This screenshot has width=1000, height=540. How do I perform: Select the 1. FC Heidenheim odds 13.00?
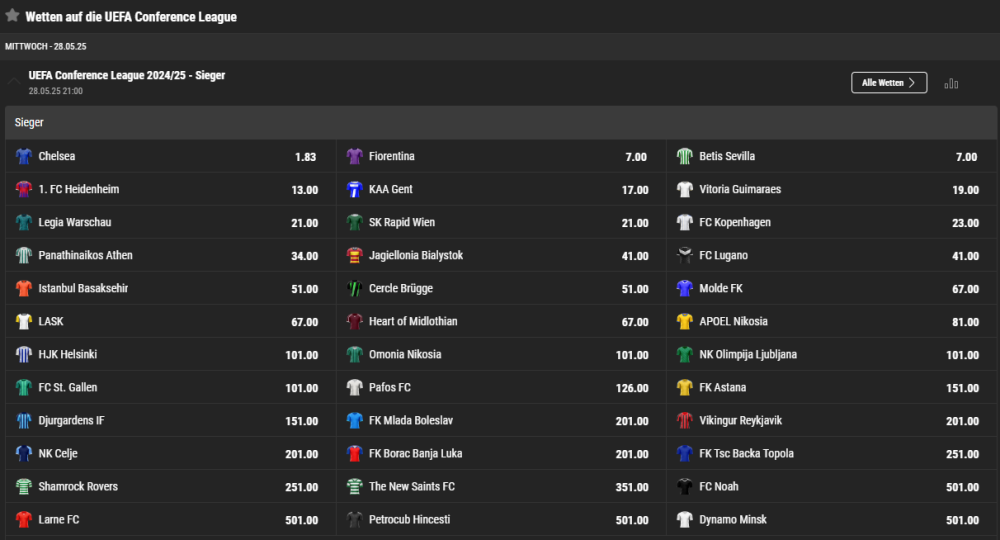(x=304, y=190)
